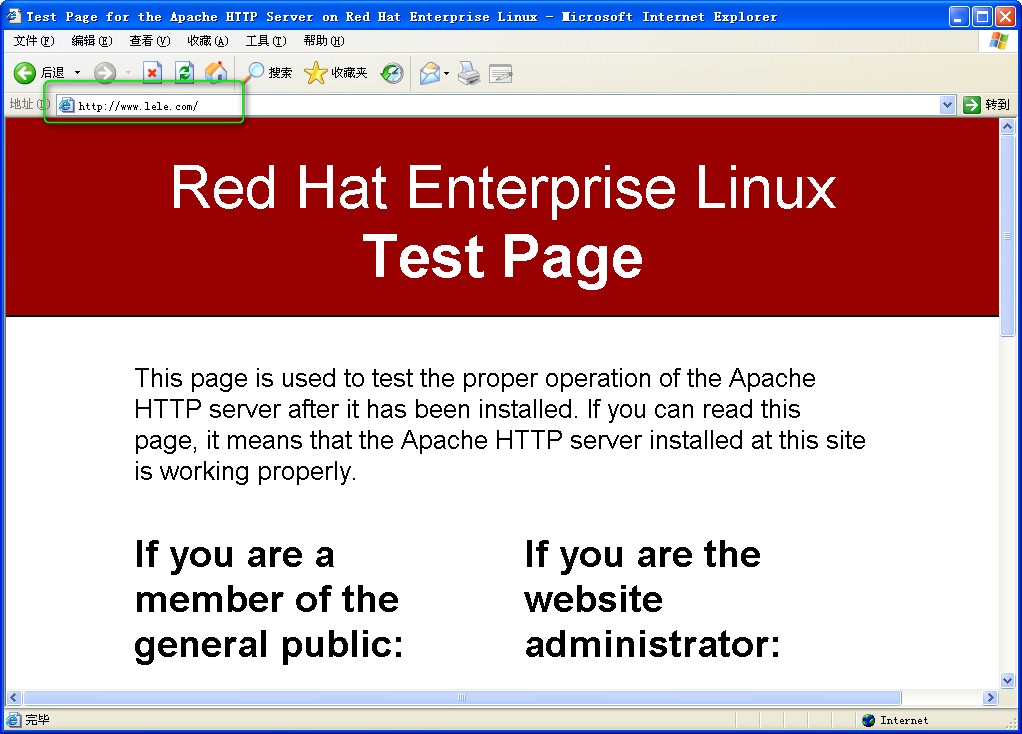
Task: Click the Internet zone status icon
Action: [868, 720]
